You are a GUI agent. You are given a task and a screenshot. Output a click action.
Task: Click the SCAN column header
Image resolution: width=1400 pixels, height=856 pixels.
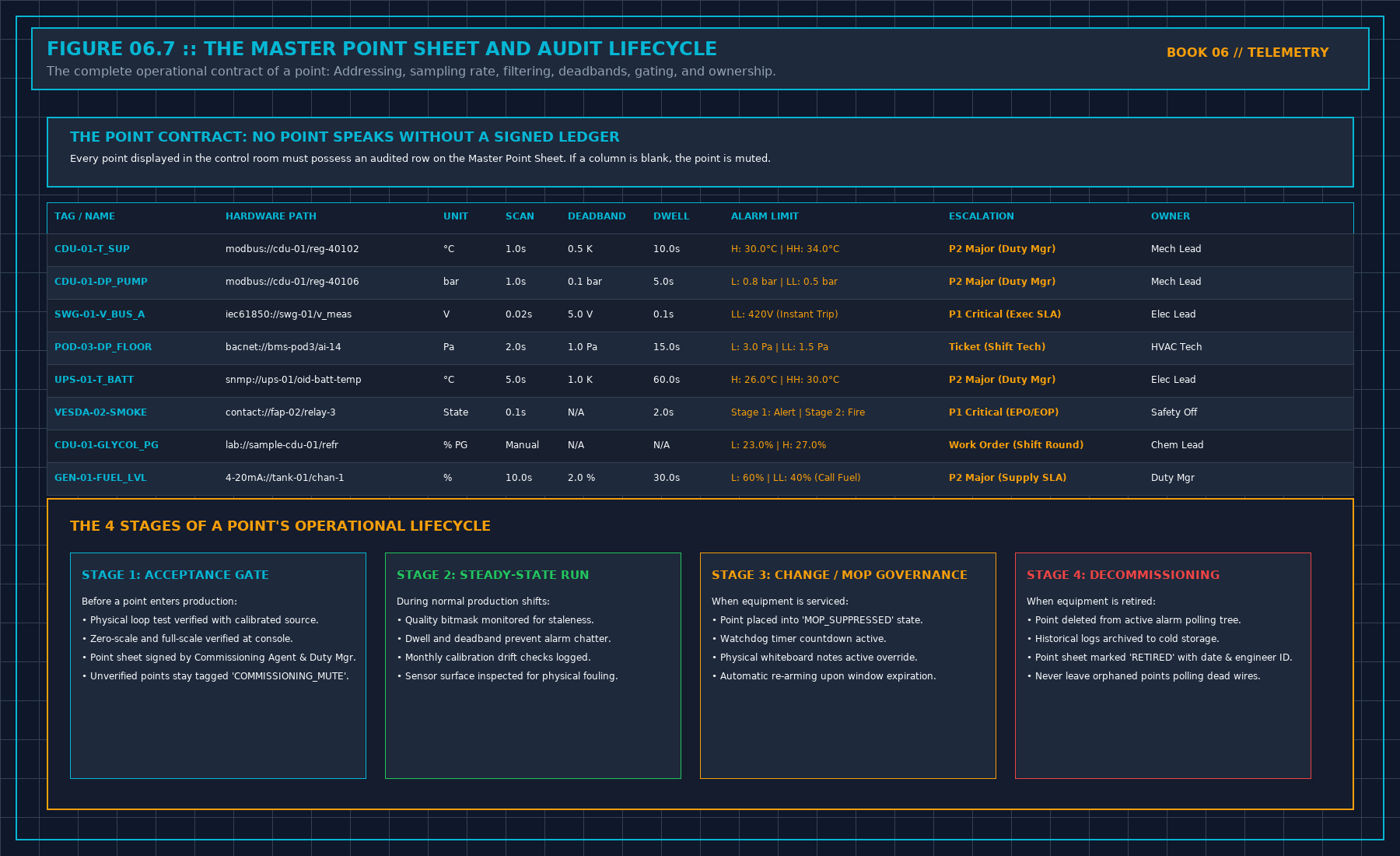pyautogui.click(x=520, y=216)
